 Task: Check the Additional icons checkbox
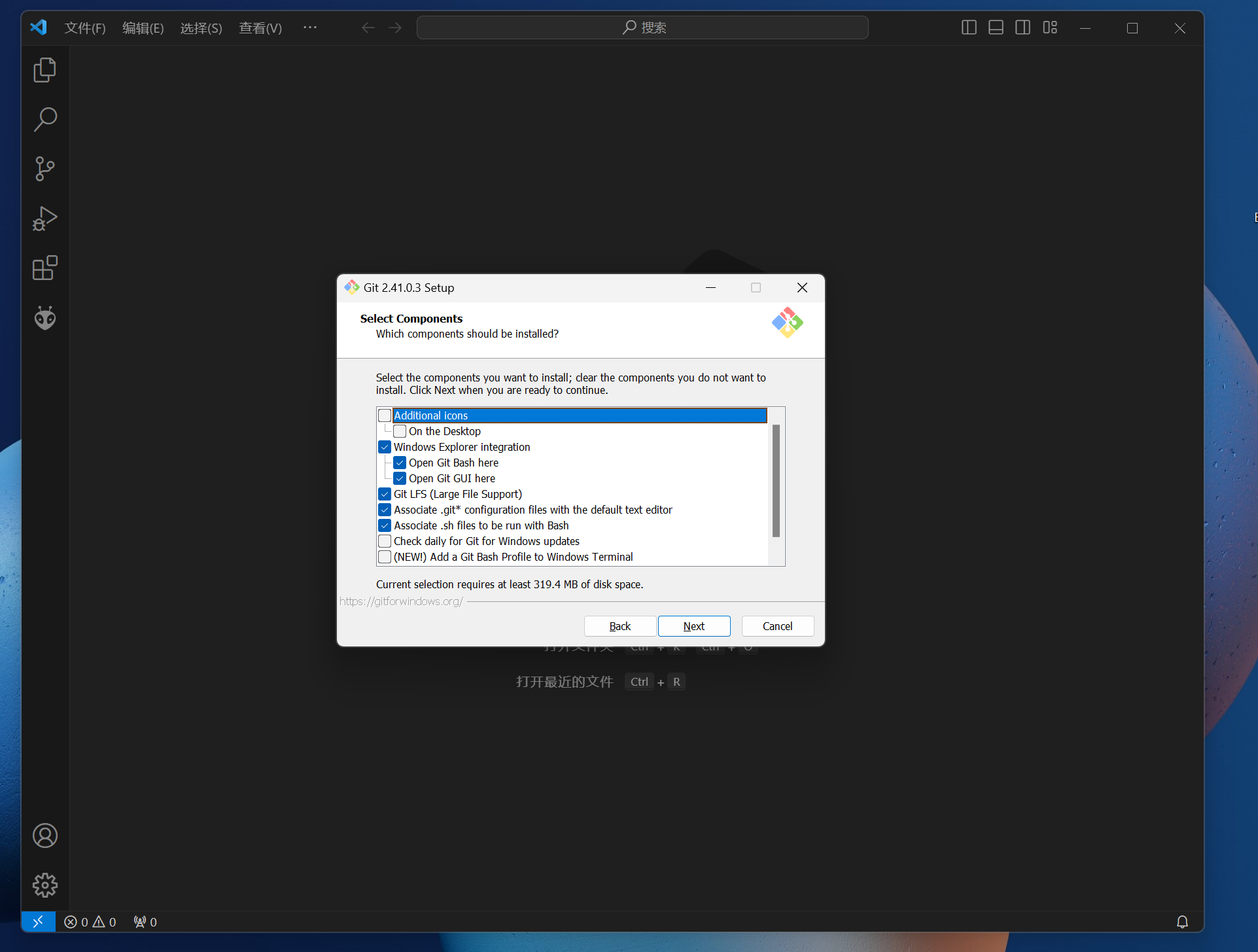[385, 415]
